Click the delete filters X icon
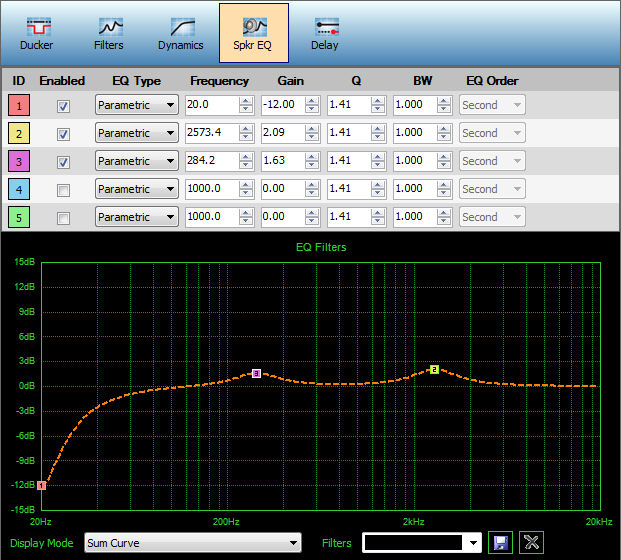This screenshot has height=560, width=621. pos(531,542)
